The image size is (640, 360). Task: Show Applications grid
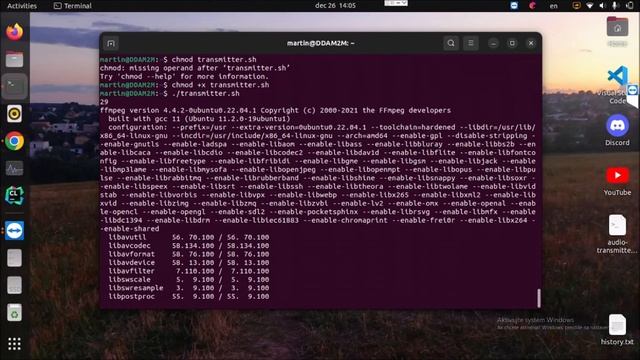point(15,344)
